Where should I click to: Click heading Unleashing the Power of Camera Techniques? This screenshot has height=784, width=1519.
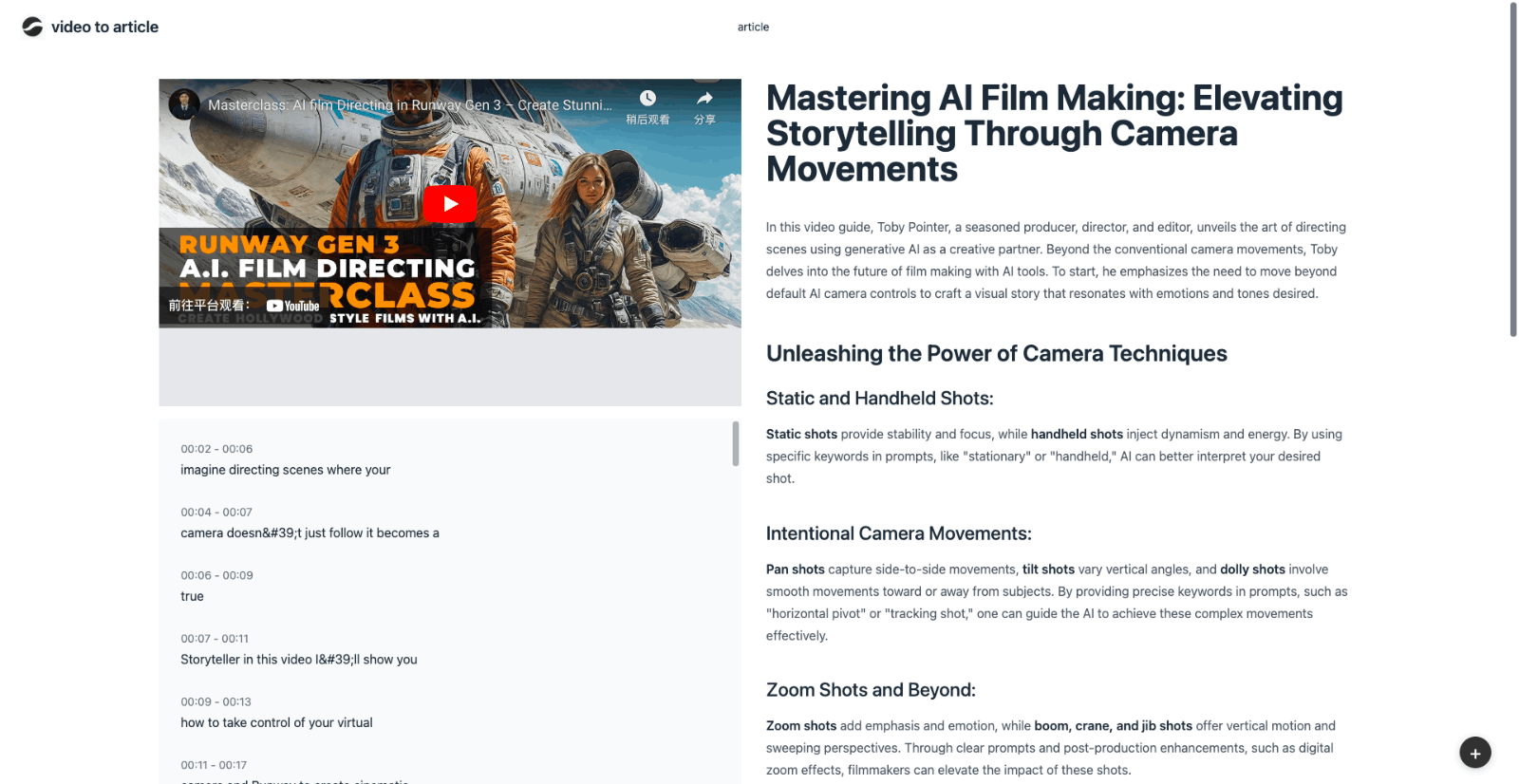(x=996, y=353)
